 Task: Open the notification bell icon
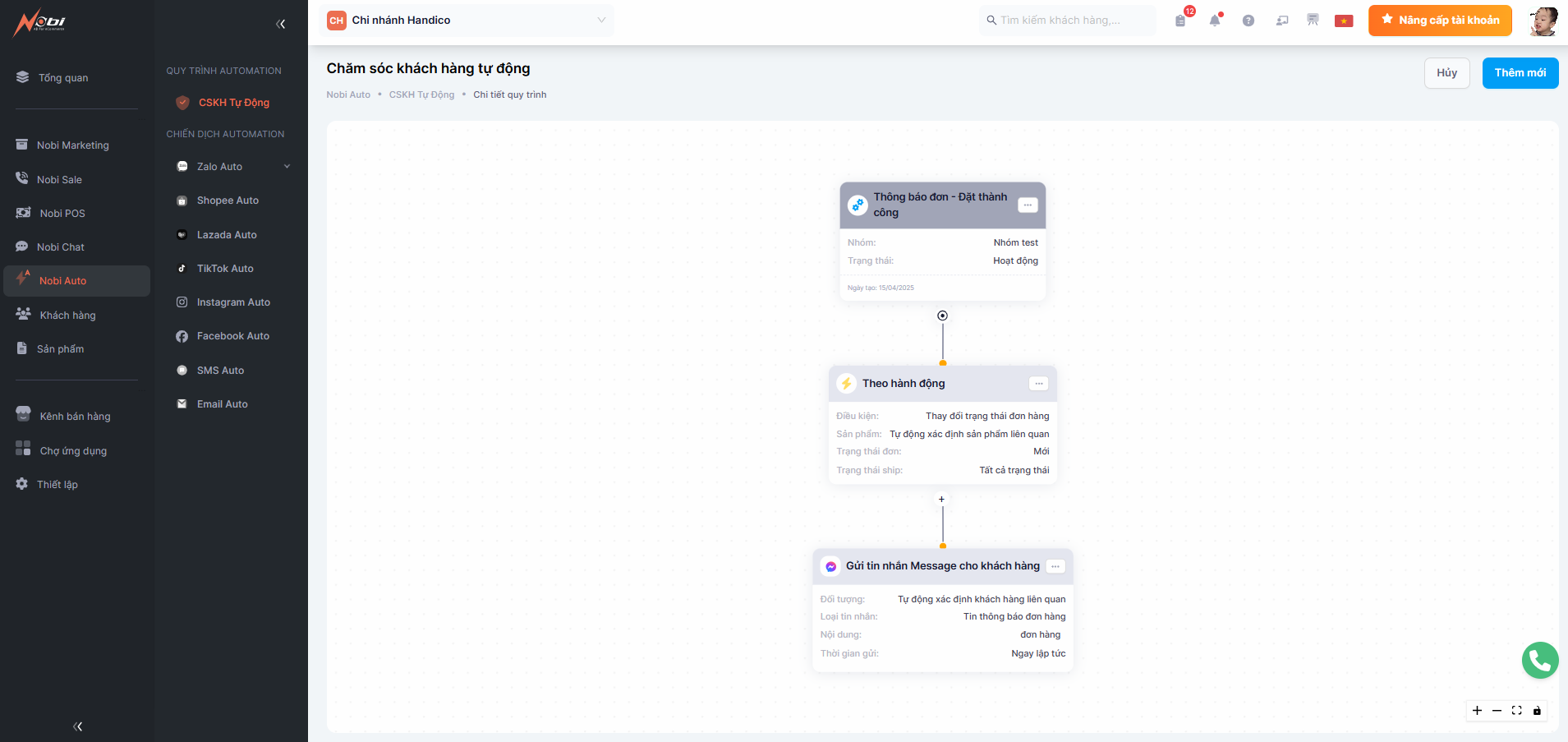pyautogui.click(x=1214, y=21)
